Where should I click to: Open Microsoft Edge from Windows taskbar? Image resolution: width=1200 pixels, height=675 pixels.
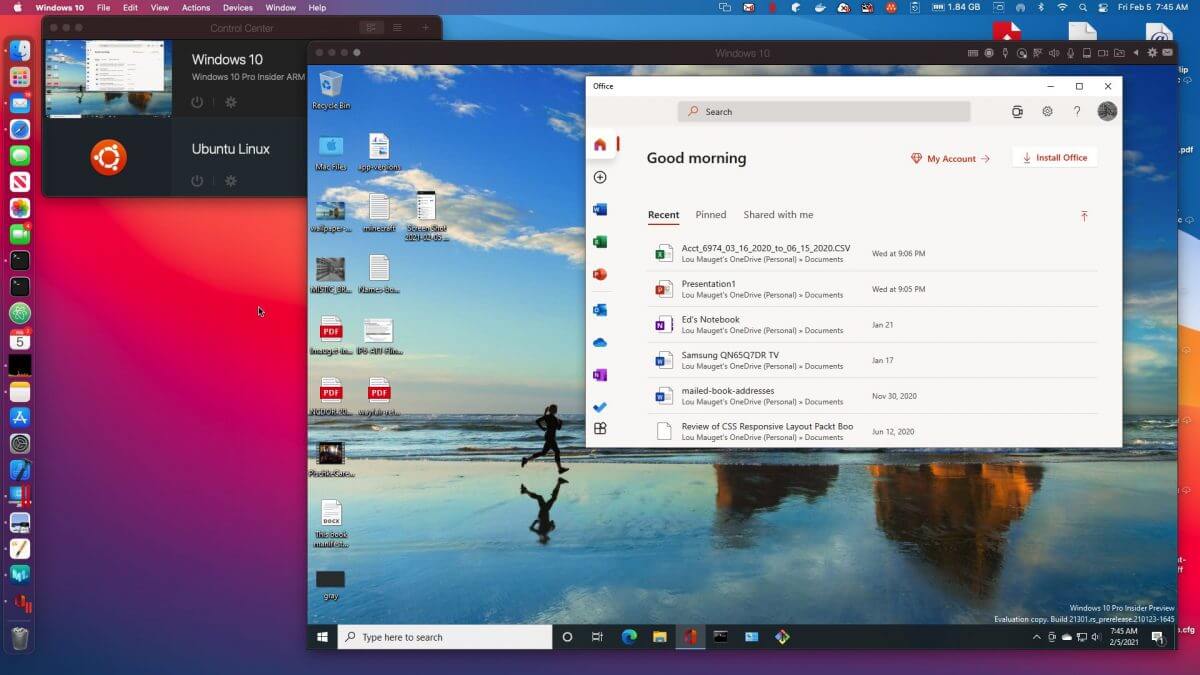(629, 637)
